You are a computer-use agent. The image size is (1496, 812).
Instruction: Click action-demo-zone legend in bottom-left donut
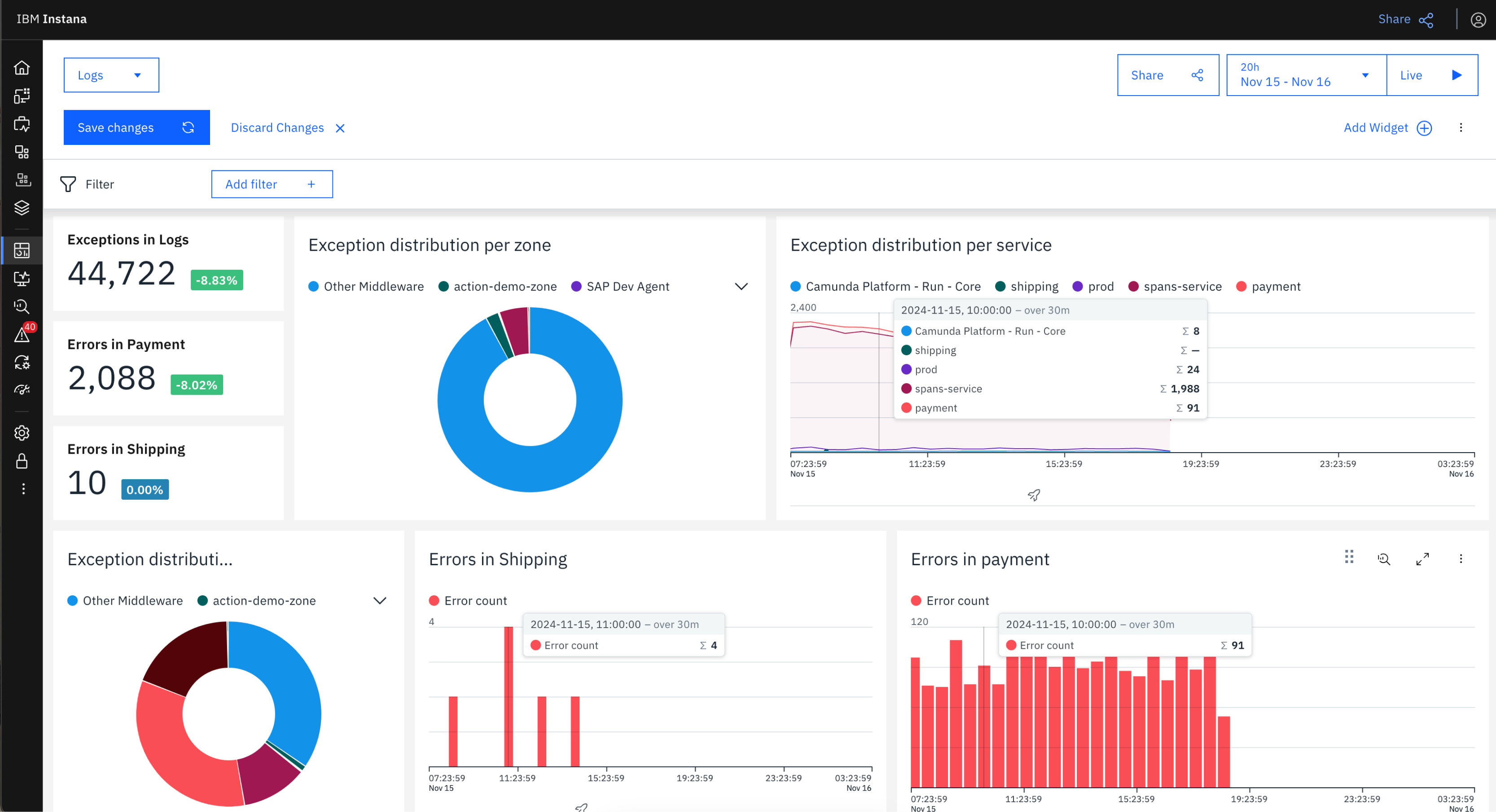tap(257, 601)
